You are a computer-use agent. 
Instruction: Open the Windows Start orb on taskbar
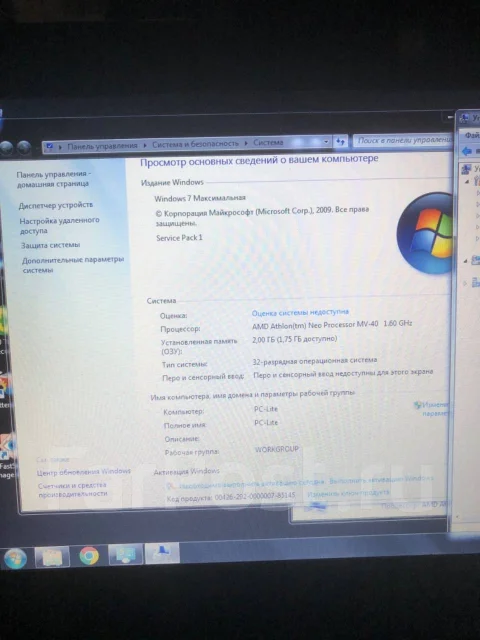coord(15,558)
